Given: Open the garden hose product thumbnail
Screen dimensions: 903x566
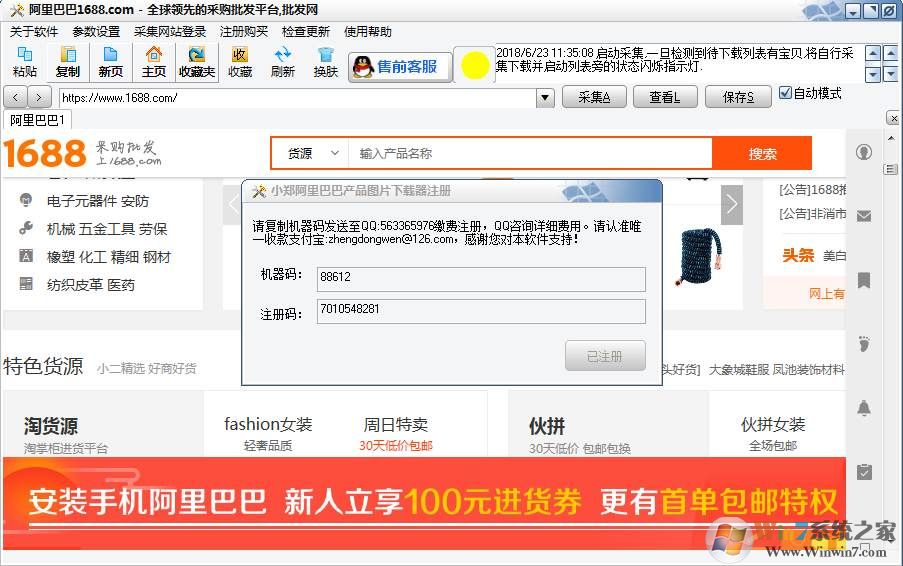Looking at the screenshot, I should (698, 255).
